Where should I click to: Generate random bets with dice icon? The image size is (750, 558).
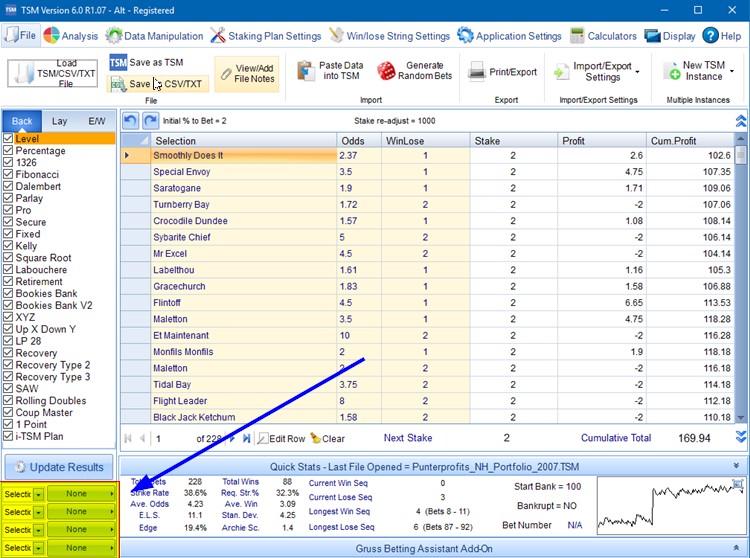click(386, 71)
